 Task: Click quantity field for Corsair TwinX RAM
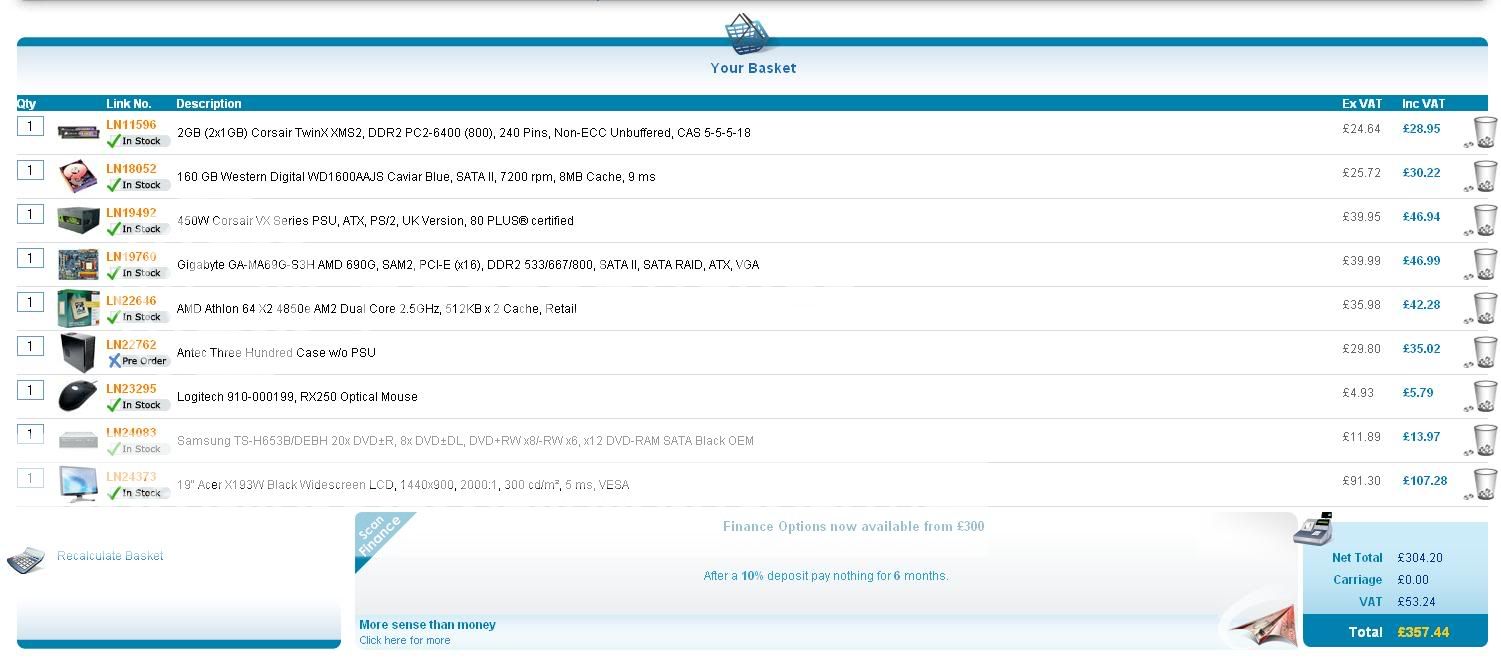click(30, 126)
